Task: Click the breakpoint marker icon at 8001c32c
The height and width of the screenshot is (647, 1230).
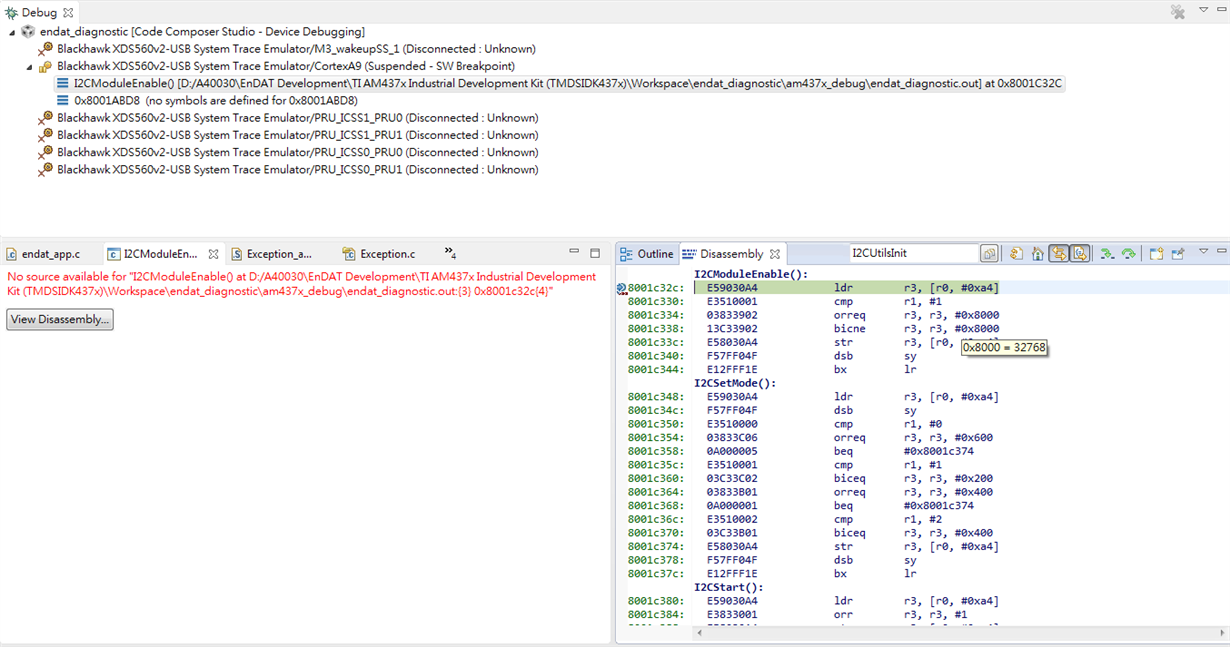Action: pos(621,288)
